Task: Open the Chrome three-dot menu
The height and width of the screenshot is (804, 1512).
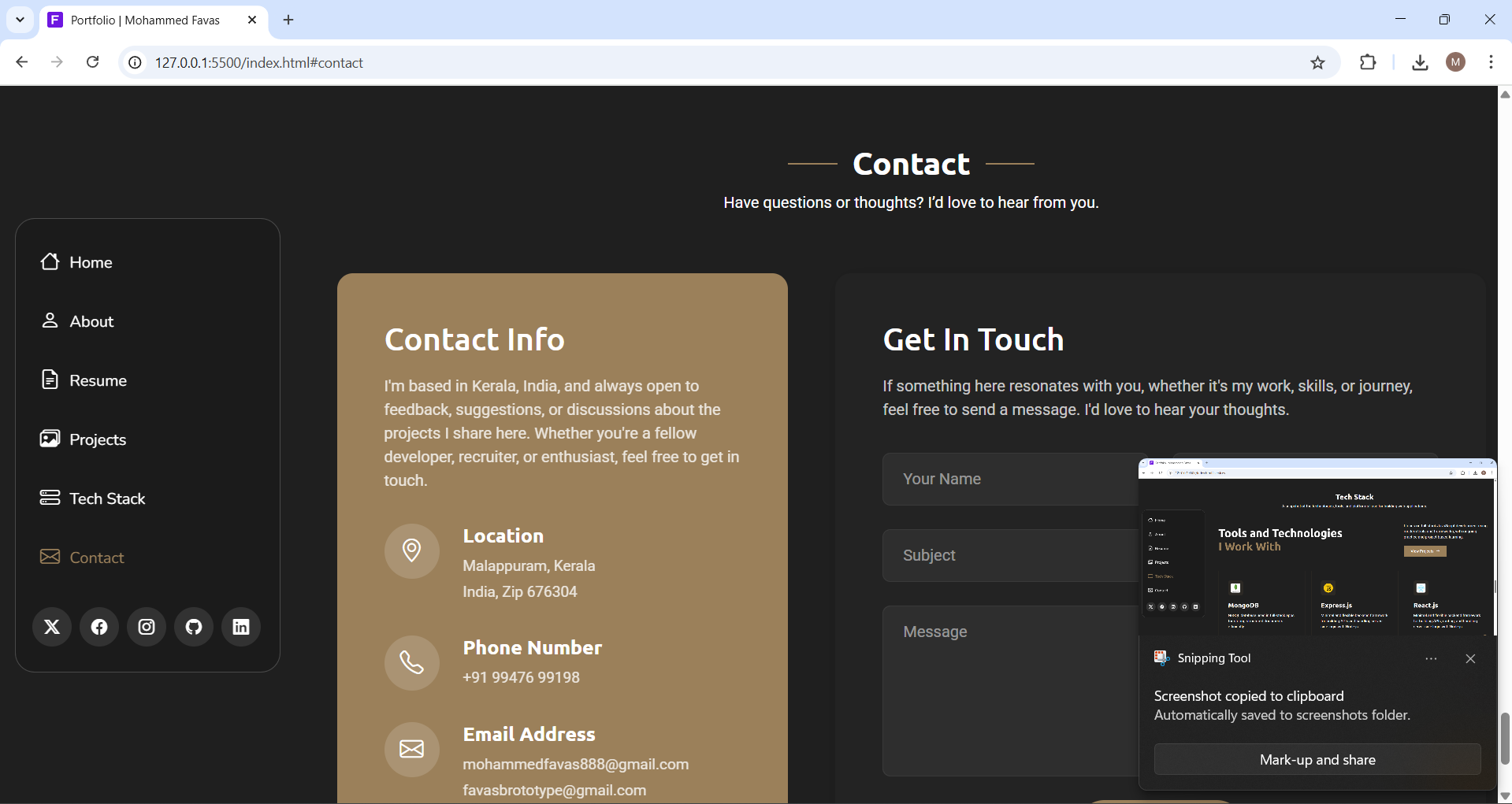Action: pyautogui.click(x=1491, y=62)
